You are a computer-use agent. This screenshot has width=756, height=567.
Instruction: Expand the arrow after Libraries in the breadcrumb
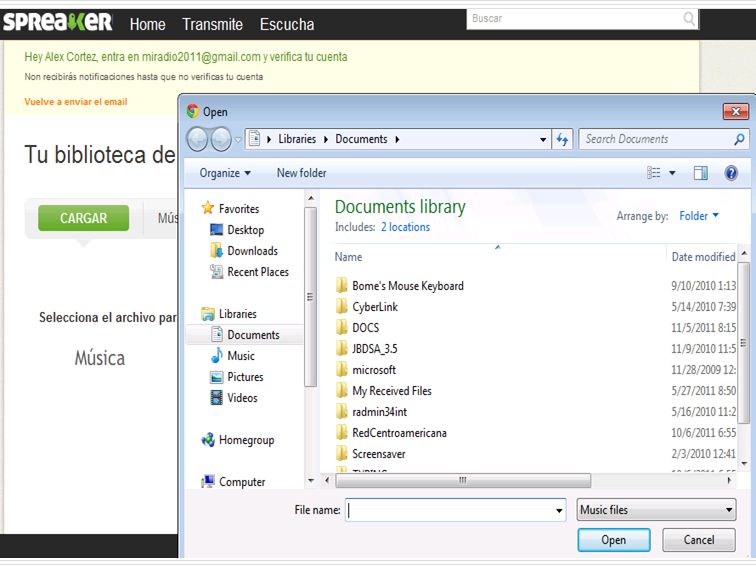click(x=326, y=139)
